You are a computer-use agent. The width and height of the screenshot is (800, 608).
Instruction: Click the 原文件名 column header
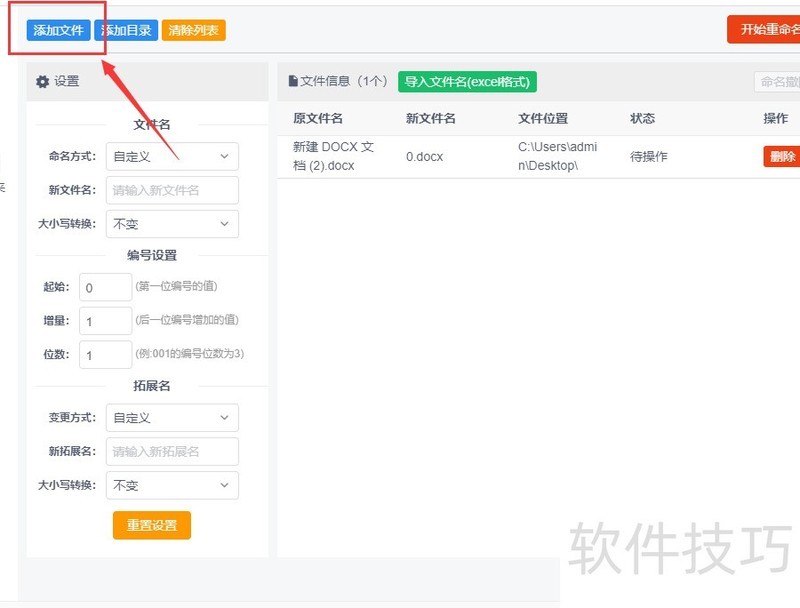tap(318, 118)
